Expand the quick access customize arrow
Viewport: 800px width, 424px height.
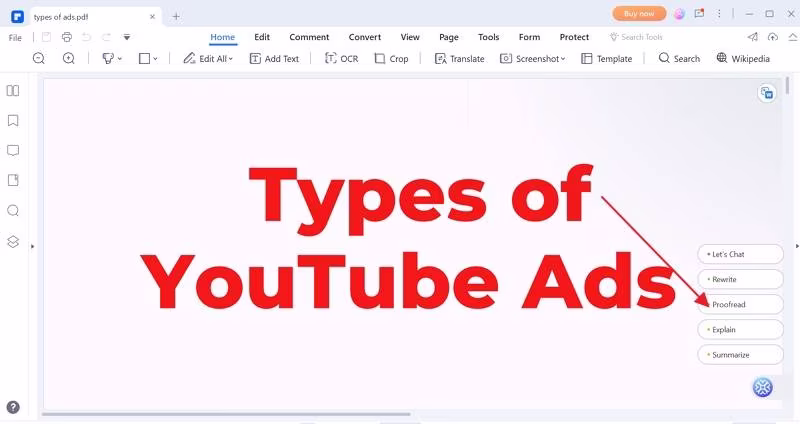coord(127,37)
